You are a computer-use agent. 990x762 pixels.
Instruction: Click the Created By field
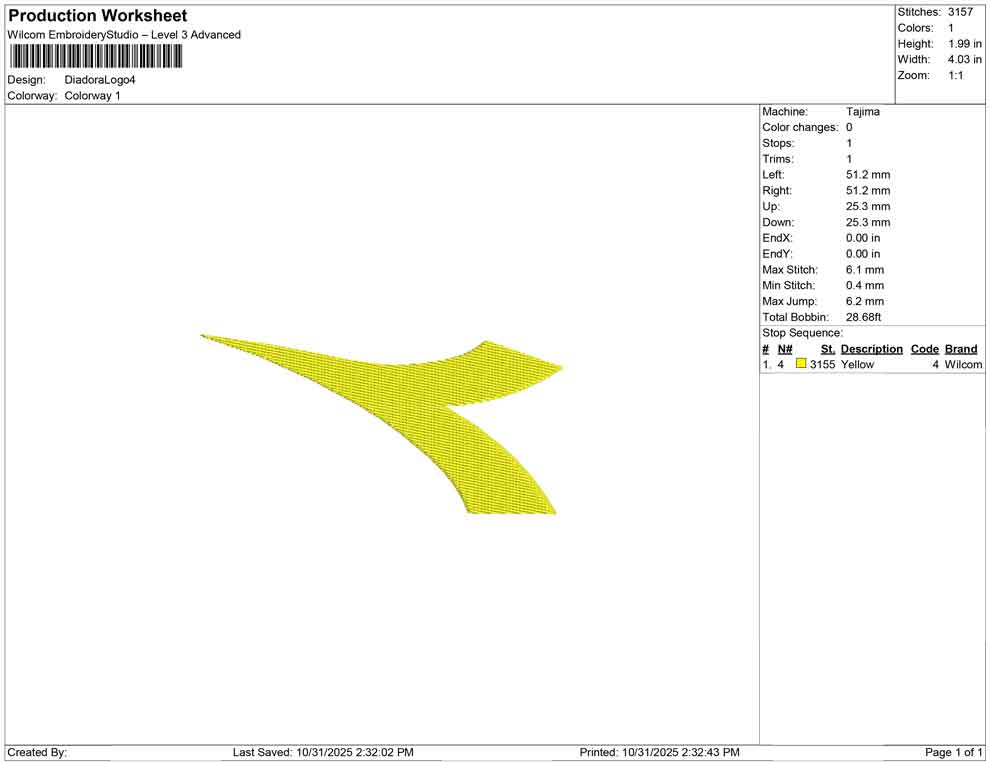pyautogui.click(x=40, y=752)
